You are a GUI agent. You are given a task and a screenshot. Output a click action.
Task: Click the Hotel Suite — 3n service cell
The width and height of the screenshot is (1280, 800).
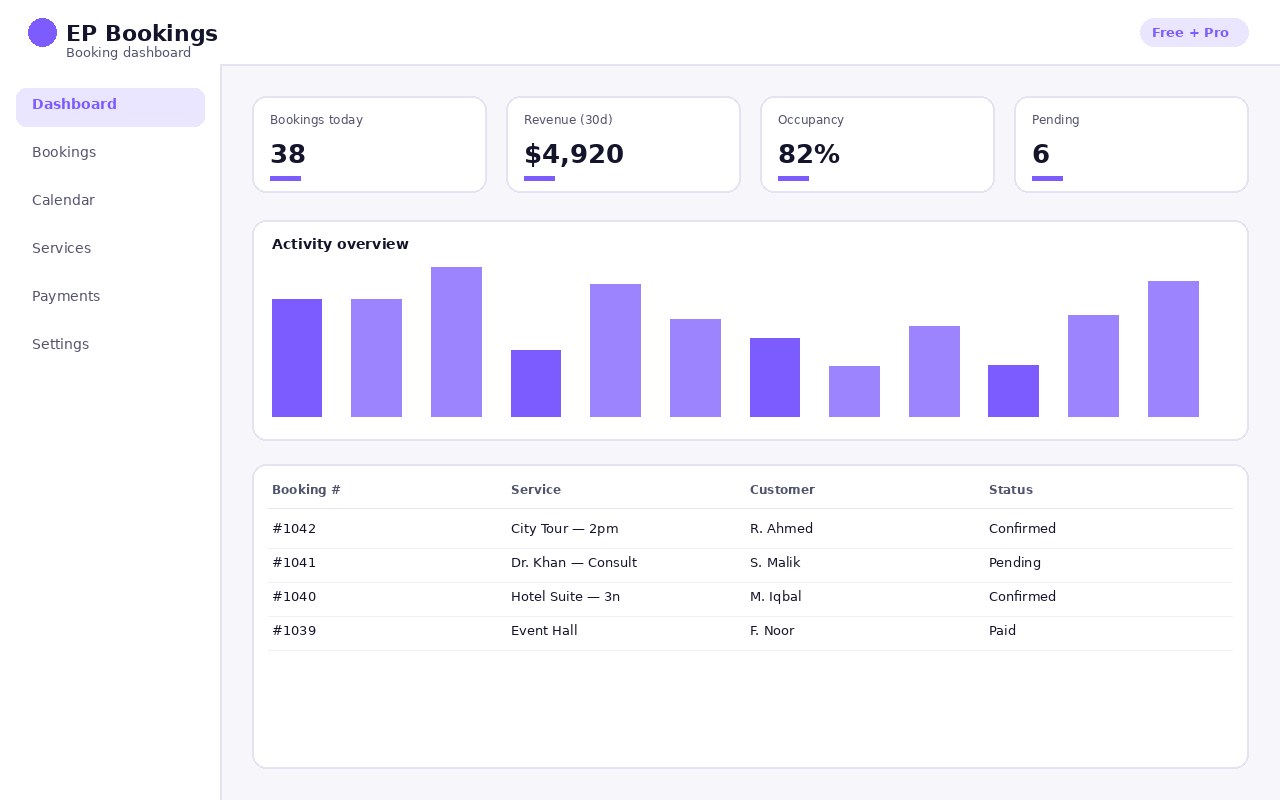pyautogui.click(x=565, y=597)
